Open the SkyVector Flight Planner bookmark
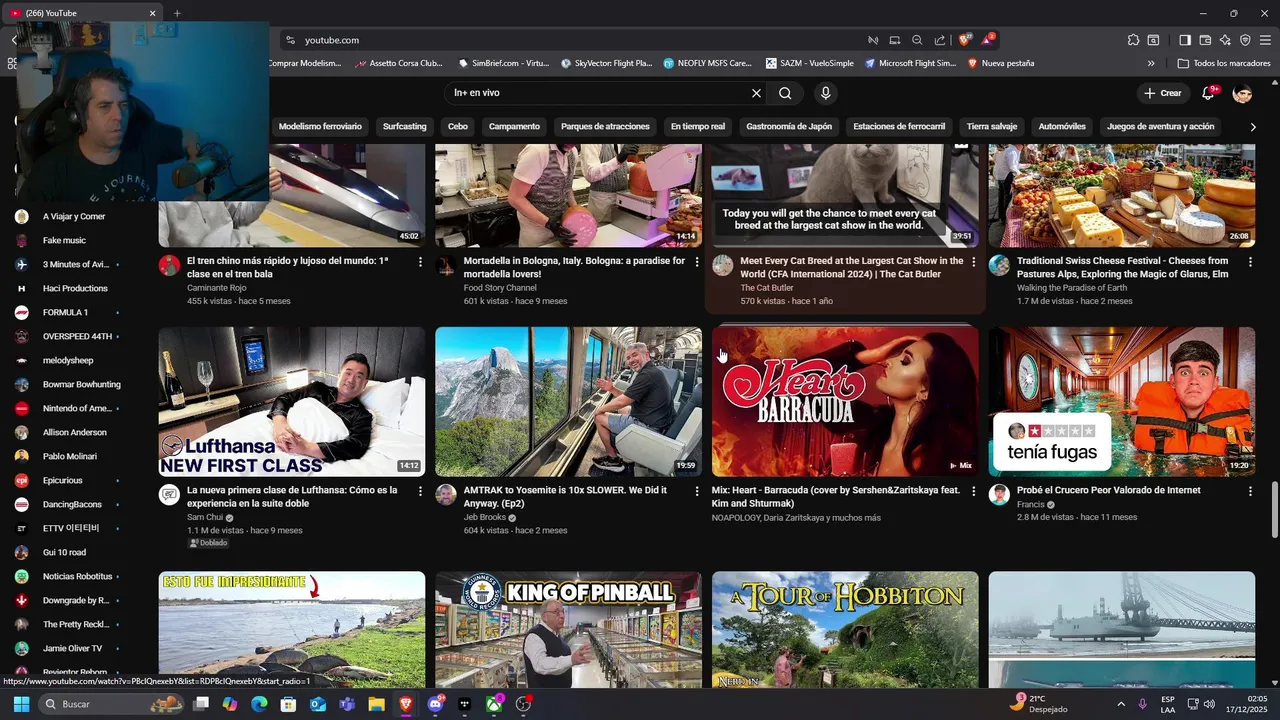Screen dimensions: 1280x720 click(606, 63)
